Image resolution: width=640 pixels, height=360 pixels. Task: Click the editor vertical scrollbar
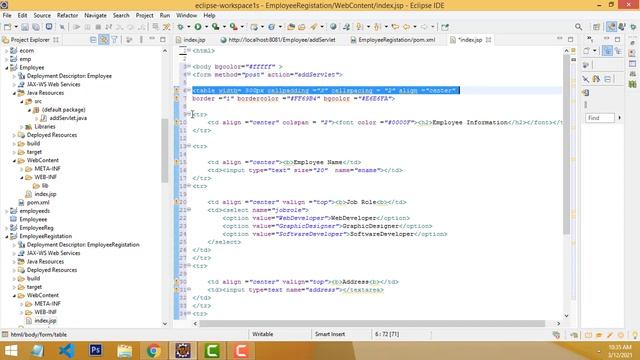coord(567,145)
